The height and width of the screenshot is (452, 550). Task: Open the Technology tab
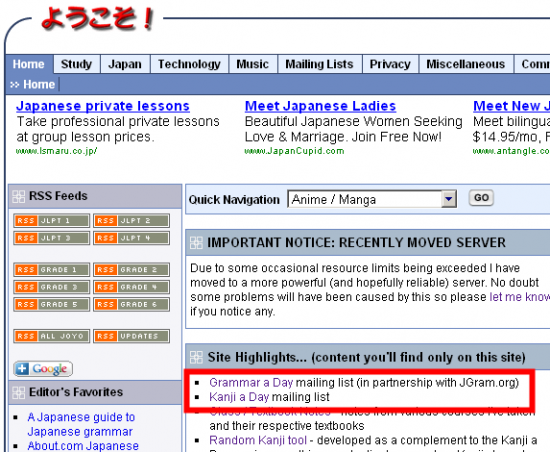pos(189,64)
